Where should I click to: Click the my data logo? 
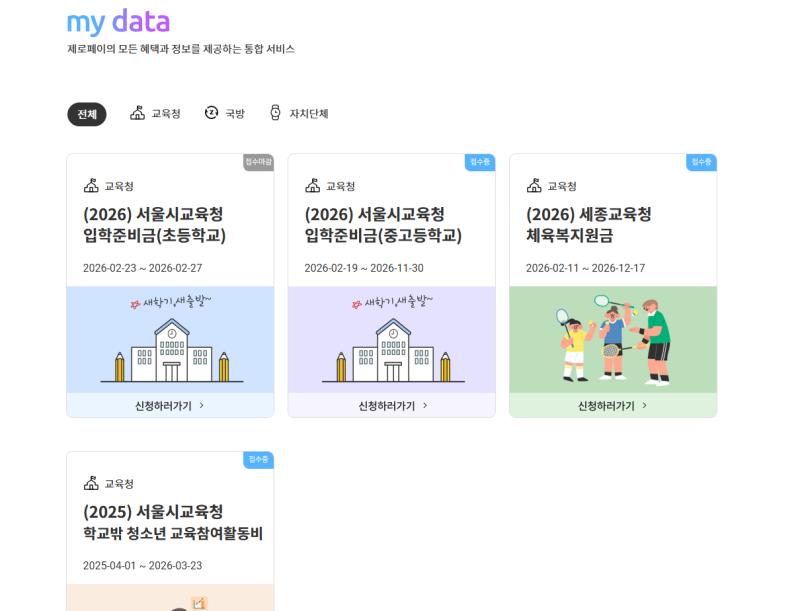pos(118,22)
